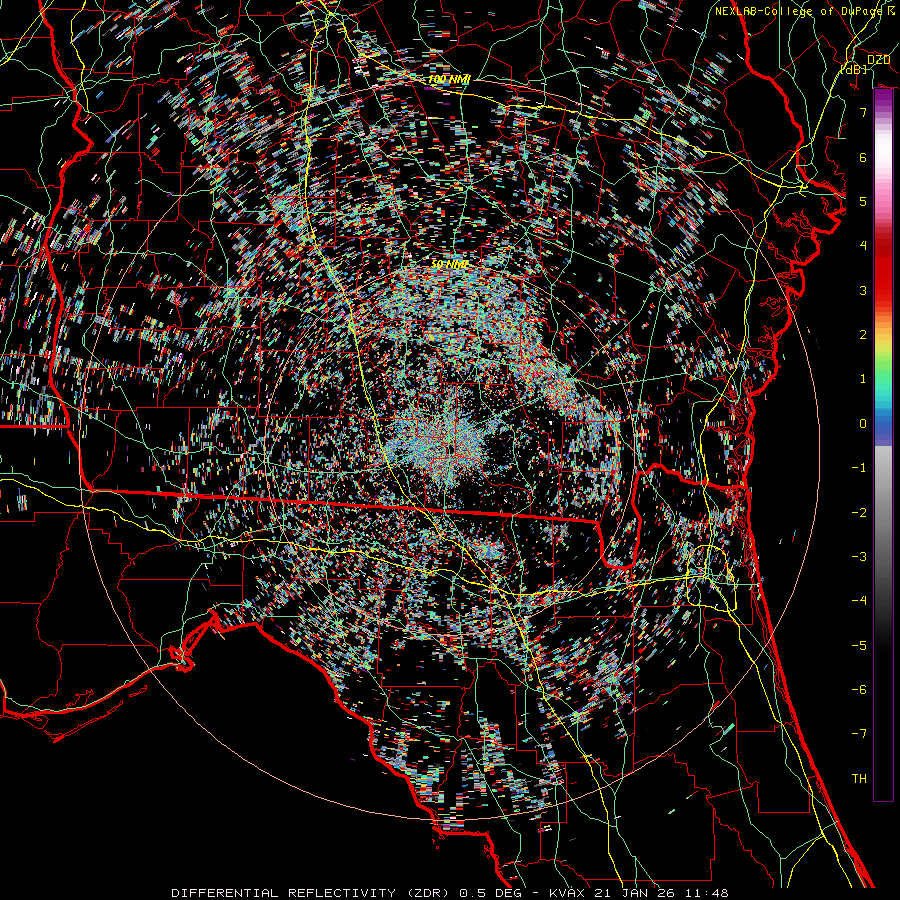This screenshot has width=900, height=900.
Task: Click the color bar at 3 dB
Action: click(x=883, y=290)
